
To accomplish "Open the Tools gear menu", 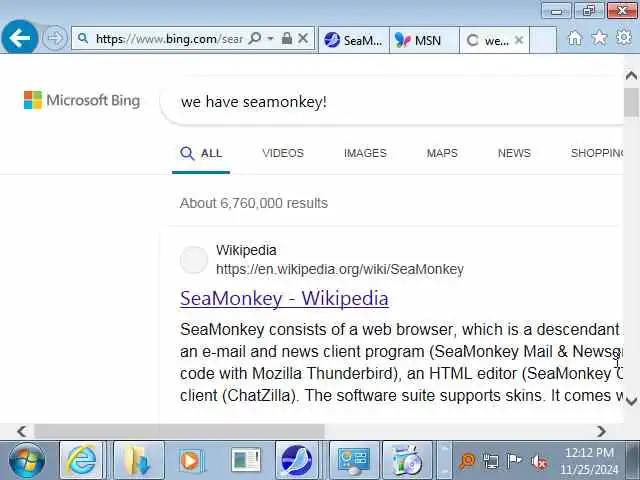I will [624, 38].
